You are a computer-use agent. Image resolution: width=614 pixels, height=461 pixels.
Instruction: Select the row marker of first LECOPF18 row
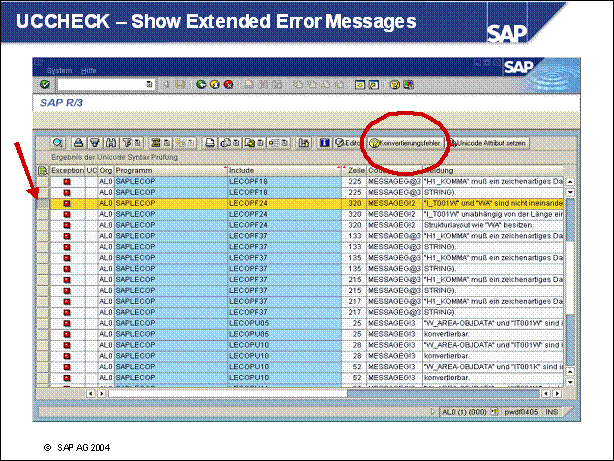point(43,180)
